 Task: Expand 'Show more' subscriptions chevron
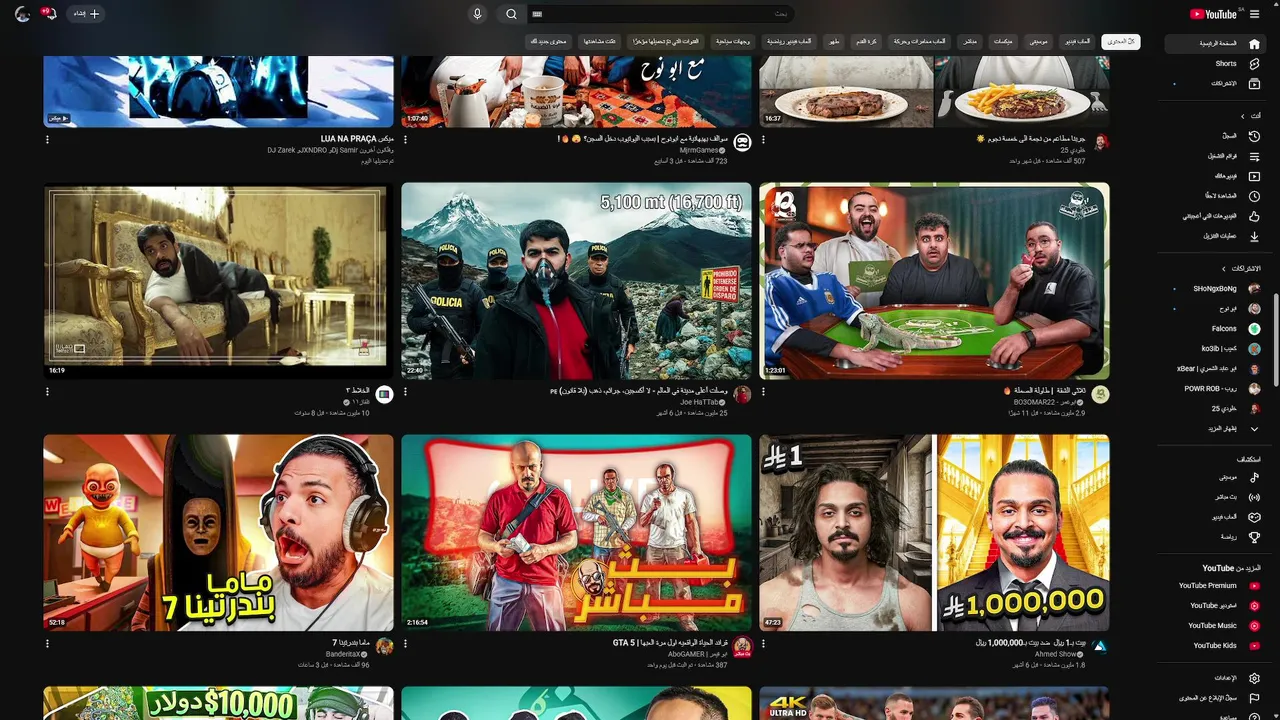tap(1254, 429)
